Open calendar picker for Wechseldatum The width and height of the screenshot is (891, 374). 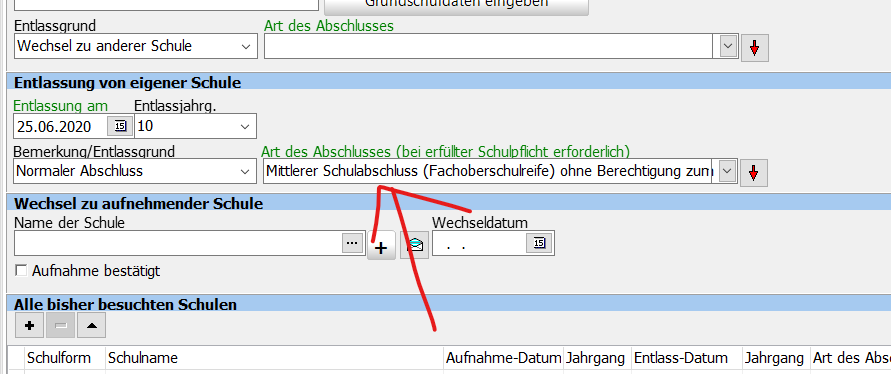[x=539, y=243]
